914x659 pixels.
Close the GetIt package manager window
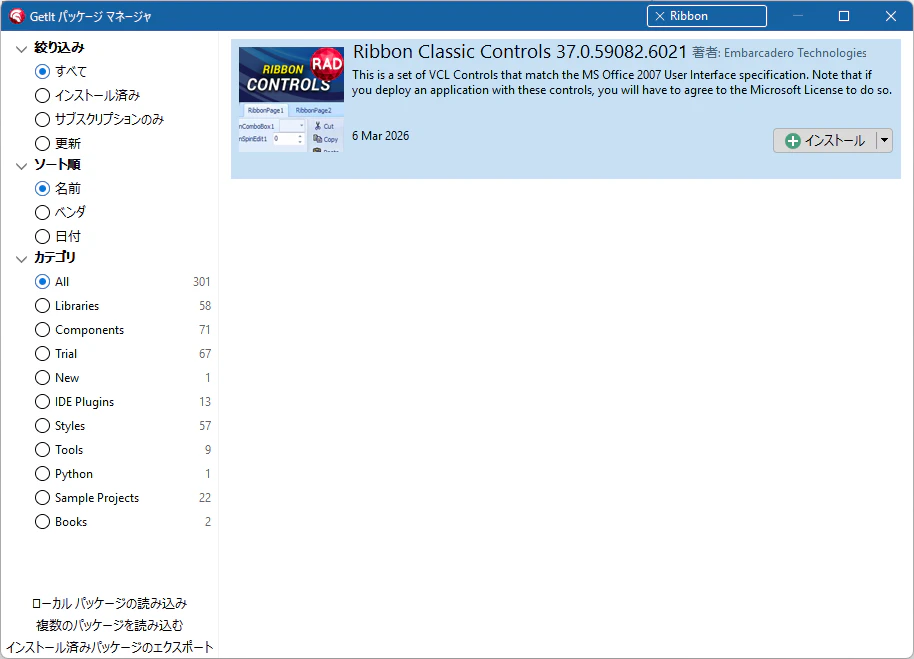890,16
